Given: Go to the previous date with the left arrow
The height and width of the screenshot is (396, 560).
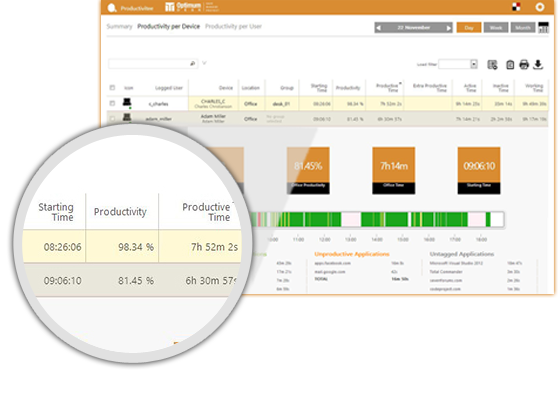Looking at the screenshot, I should [x=379, y=28].
